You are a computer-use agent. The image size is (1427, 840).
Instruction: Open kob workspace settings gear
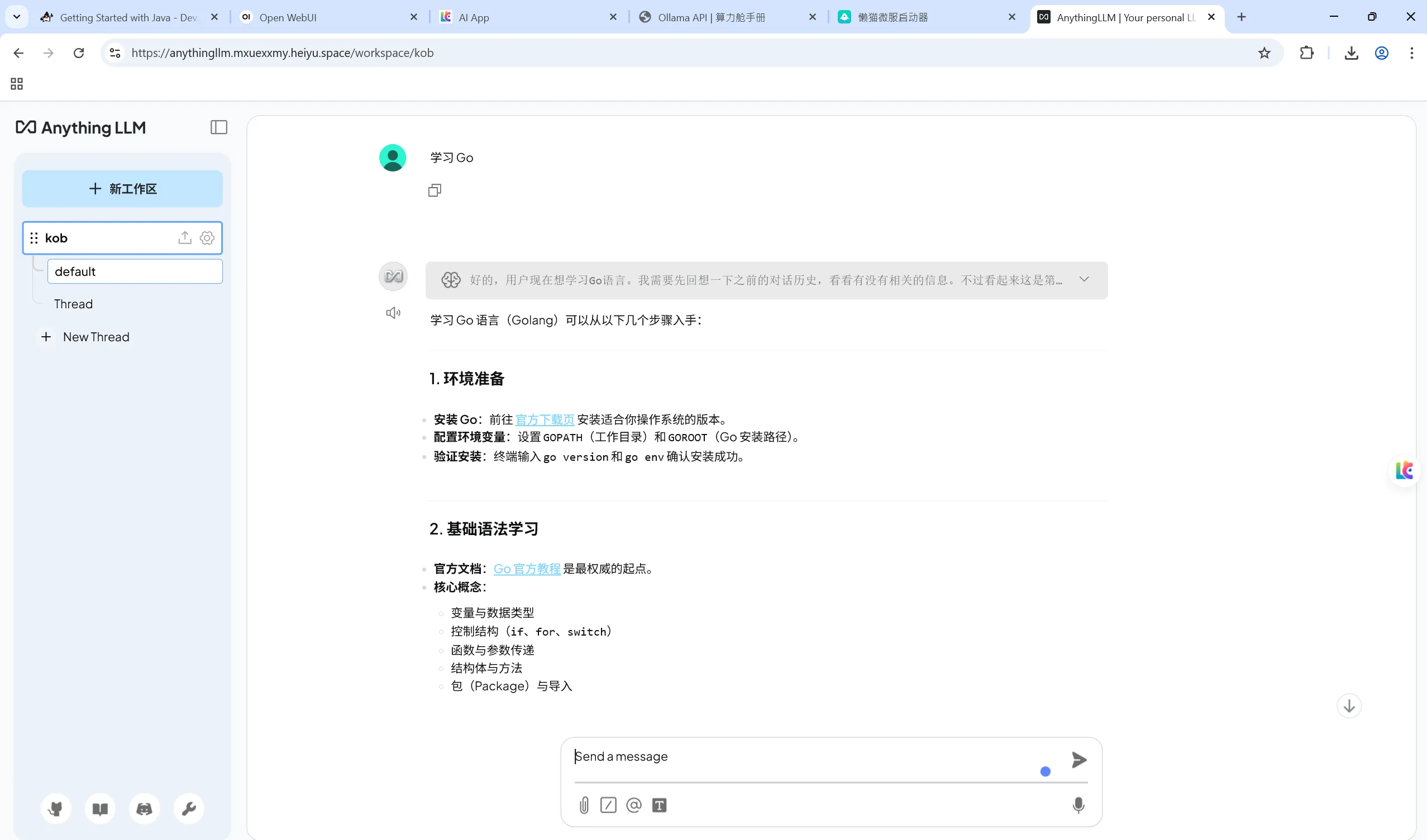[x=207, y=238]
